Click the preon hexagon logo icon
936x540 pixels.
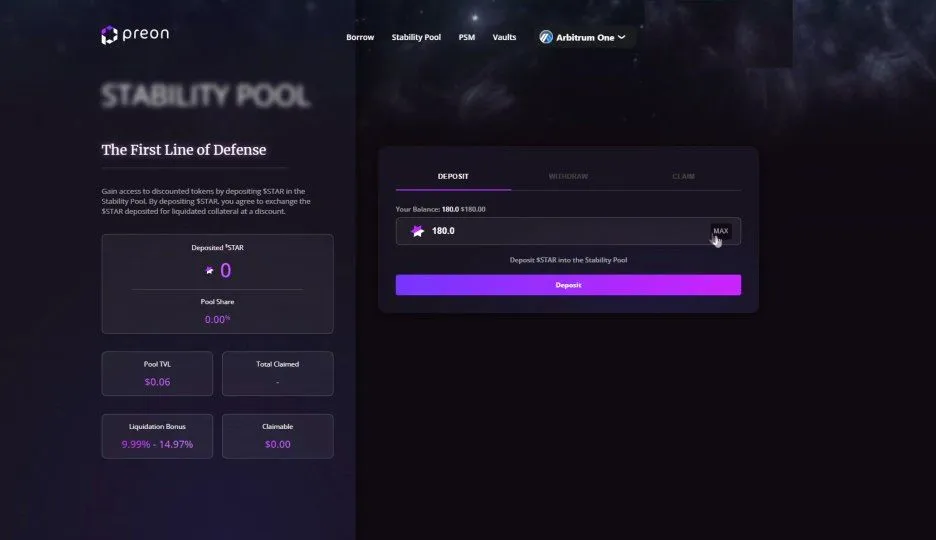pyautogui.click(x=109, y=35)
